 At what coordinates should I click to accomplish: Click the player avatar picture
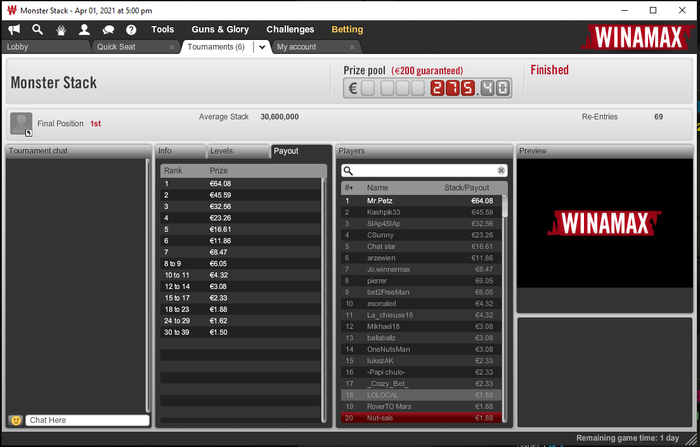click(x=21, y=124)
